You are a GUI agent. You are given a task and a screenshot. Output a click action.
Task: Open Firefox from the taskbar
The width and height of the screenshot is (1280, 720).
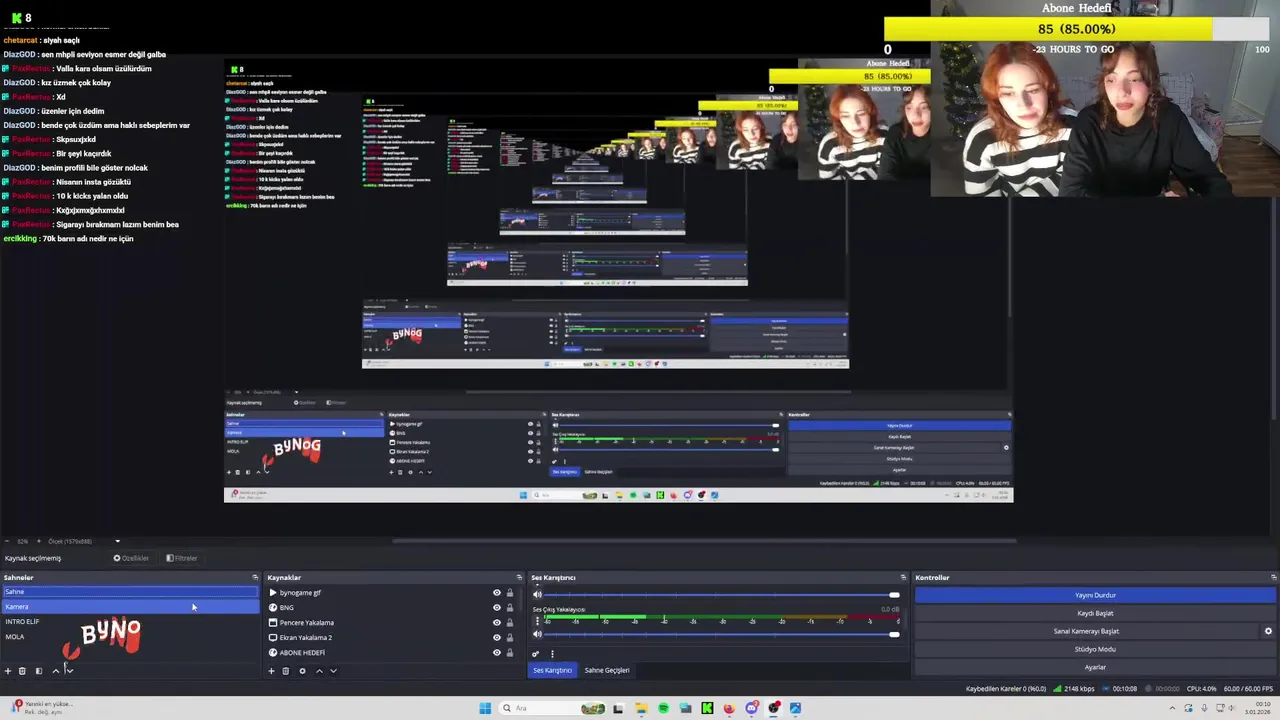(729, 708)
